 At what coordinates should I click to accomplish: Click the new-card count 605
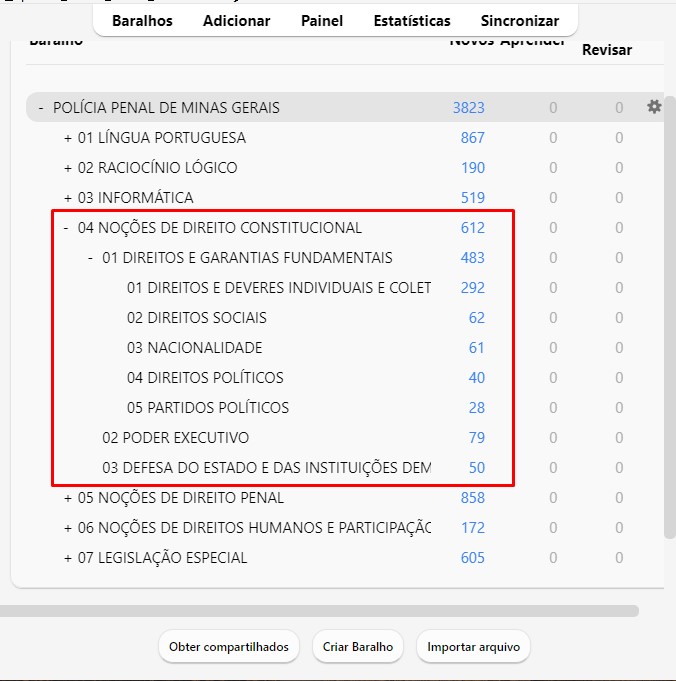(x=472, y=558)
